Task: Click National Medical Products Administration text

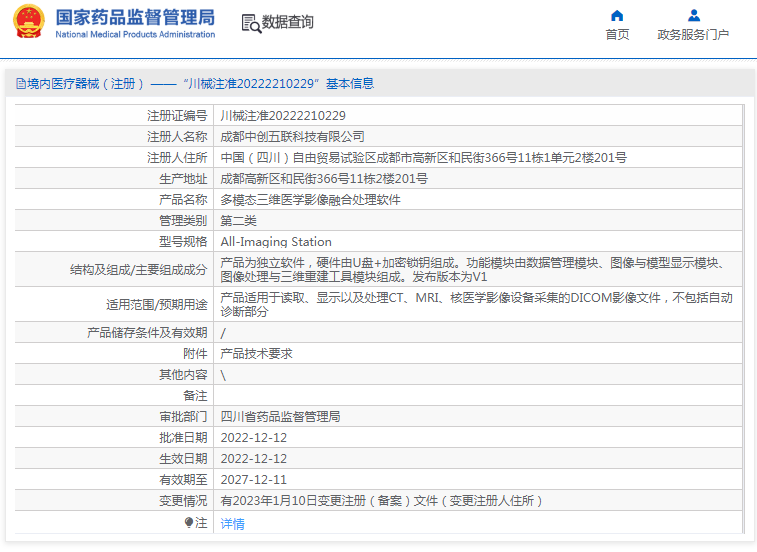Action: click(135, 34)
